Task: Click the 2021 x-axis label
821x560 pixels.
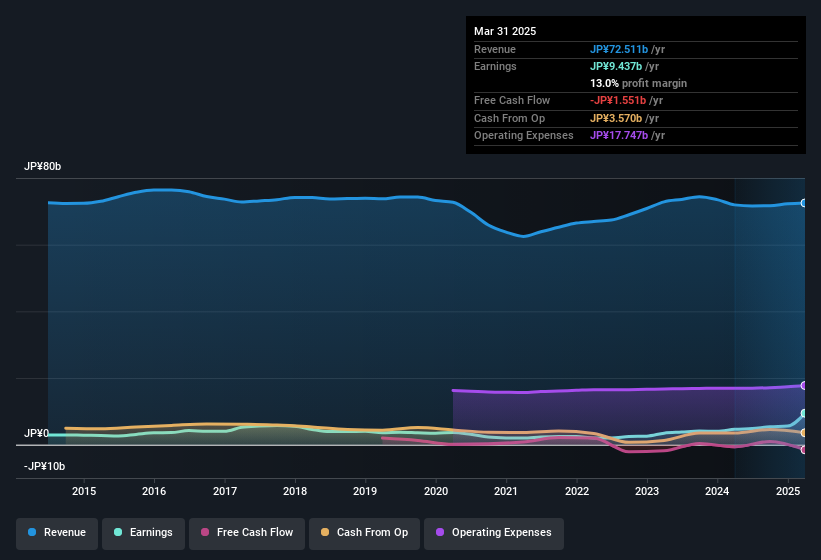Action: click(506, 491)
